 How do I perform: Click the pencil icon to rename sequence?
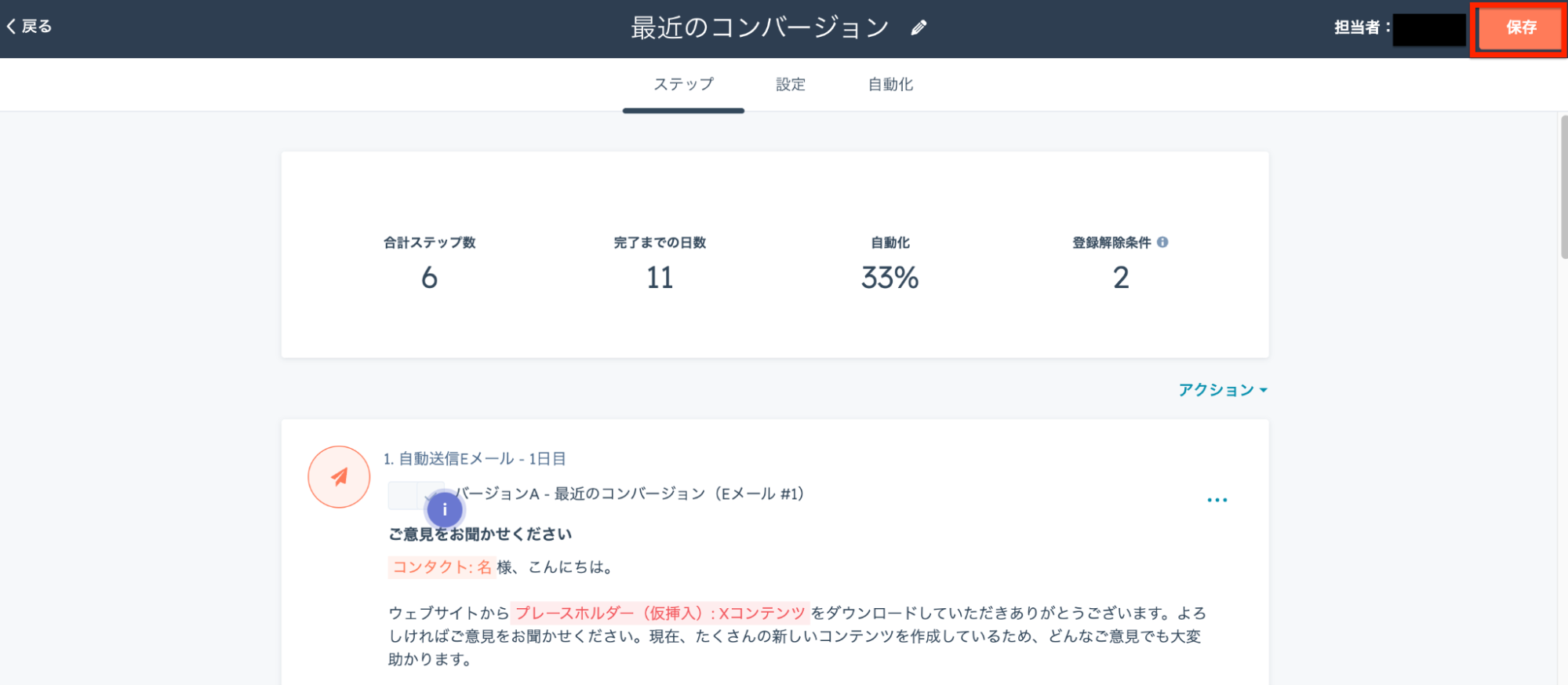[x=919, y=28]
